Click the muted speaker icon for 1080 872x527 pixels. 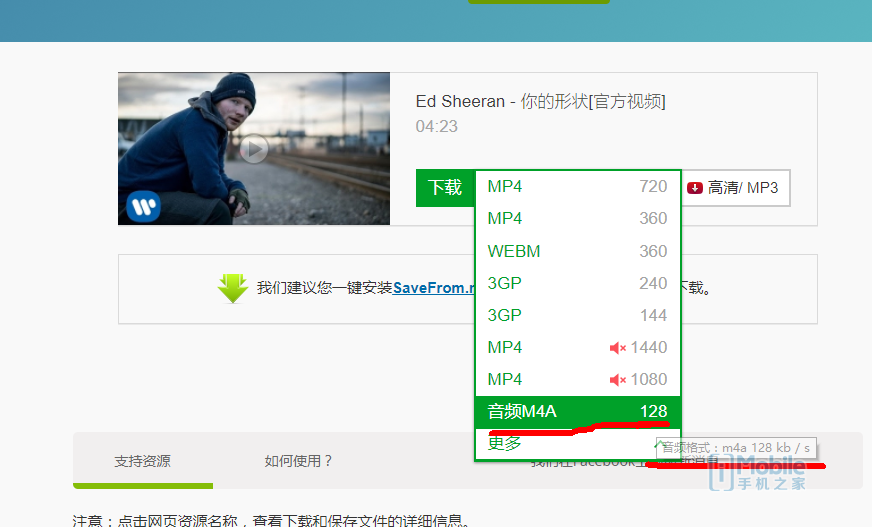click(618, 380)
